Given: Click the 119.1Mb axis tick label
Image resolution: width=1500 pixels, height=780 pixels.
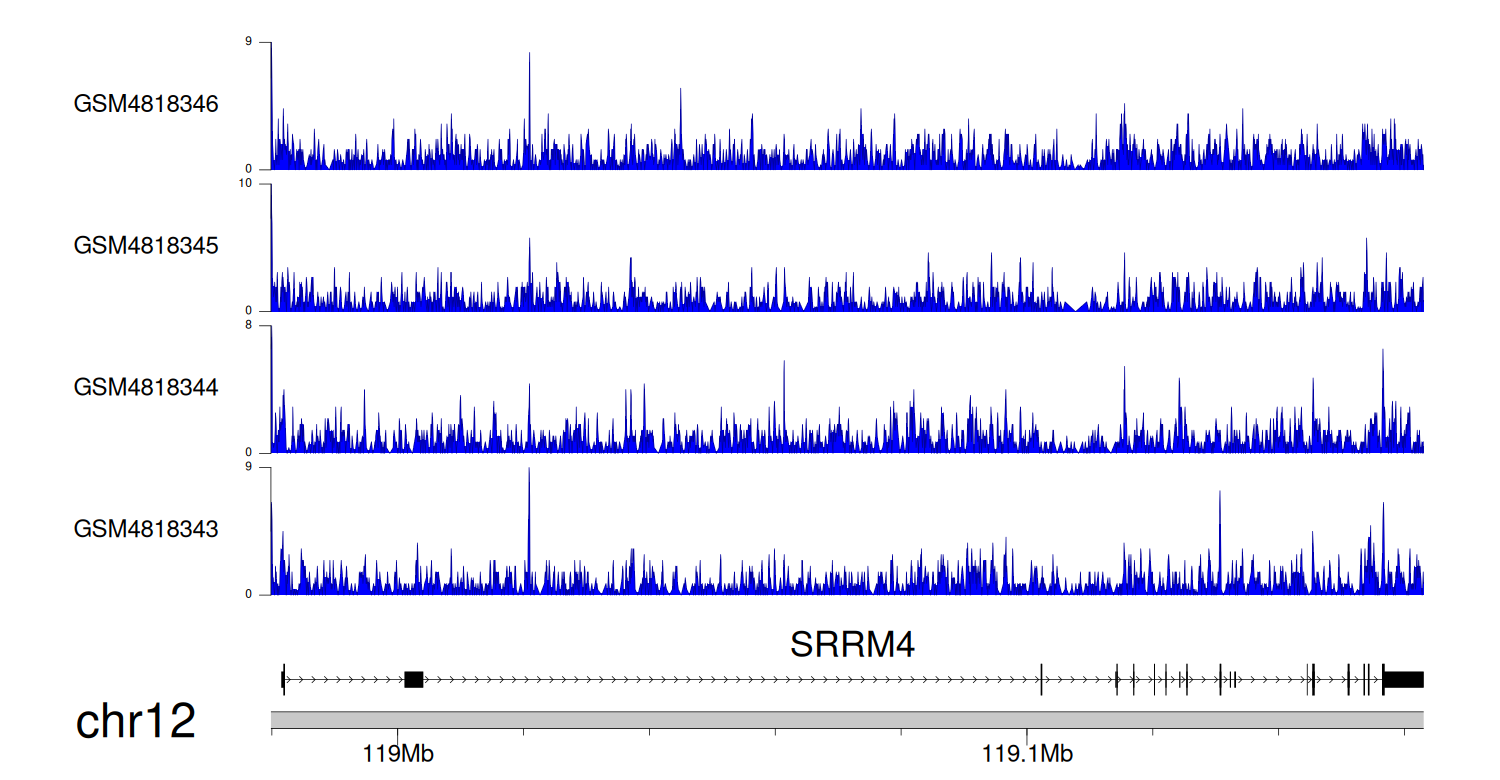Looking at the screenshot, I should pos(1027,754).
